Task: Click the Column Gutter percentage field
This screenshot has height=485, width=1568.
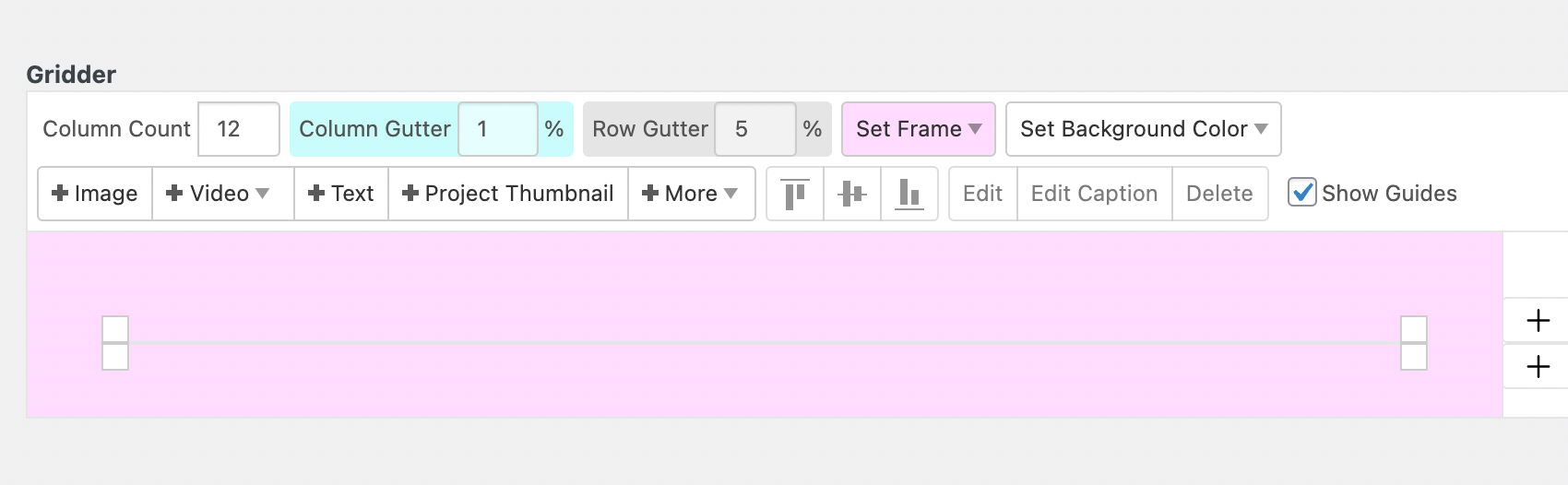Action: point(497,129)
